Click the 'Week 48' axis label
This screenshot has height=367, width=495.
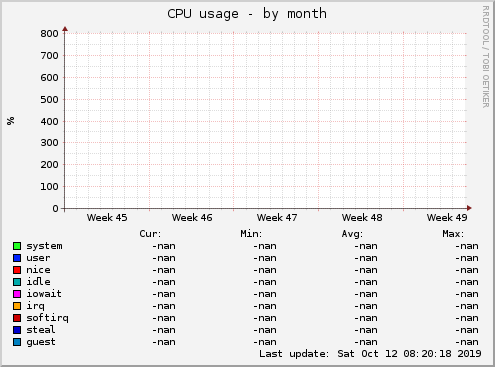point(362,218)
